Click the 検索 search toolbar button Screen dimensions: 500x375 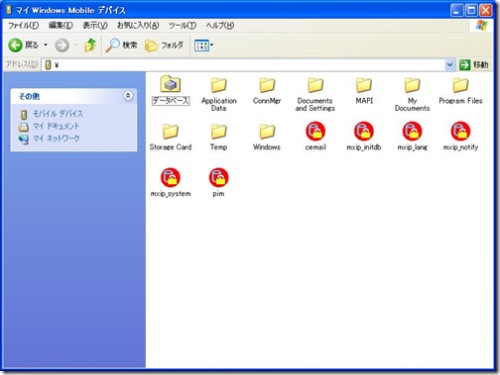pyautogui.click(x=121, y=45)
